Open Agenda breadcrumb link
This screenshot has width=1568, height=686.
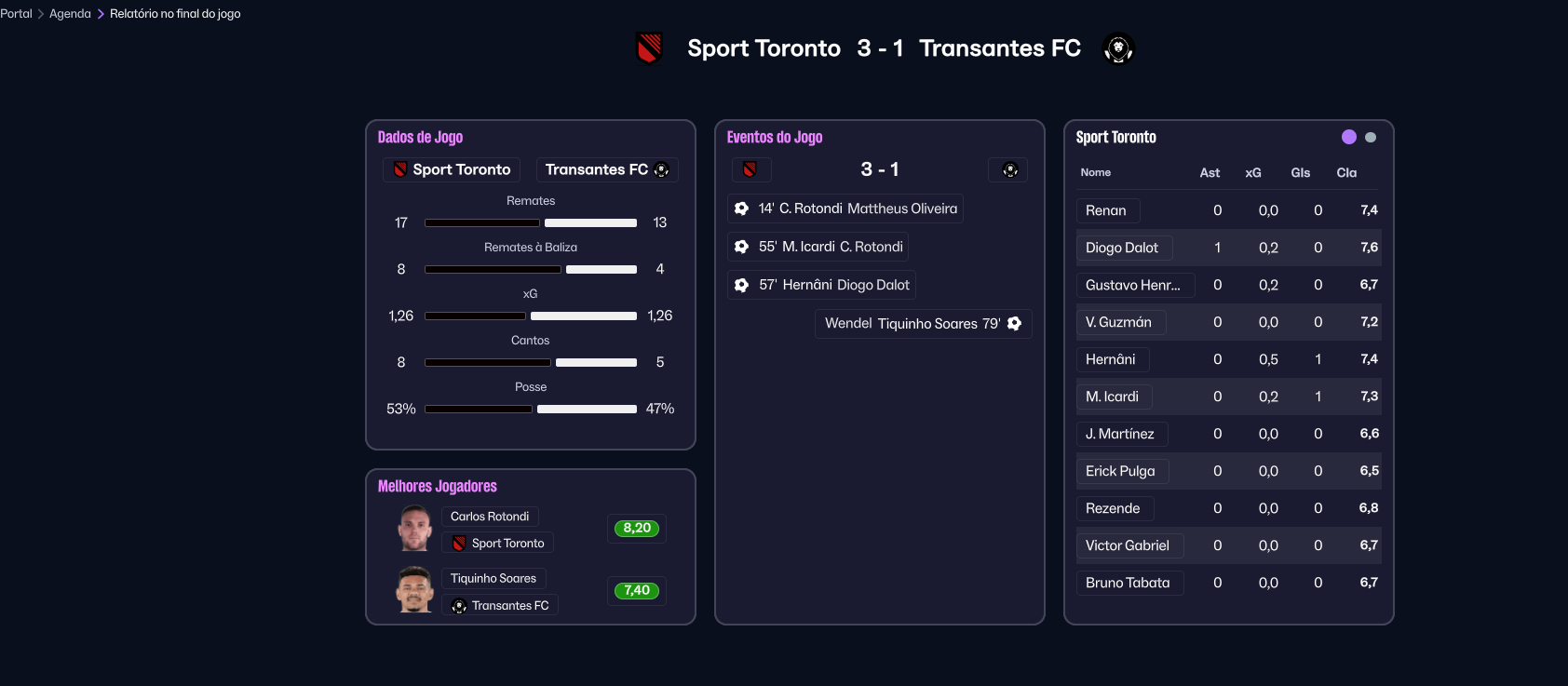(70, 14)
